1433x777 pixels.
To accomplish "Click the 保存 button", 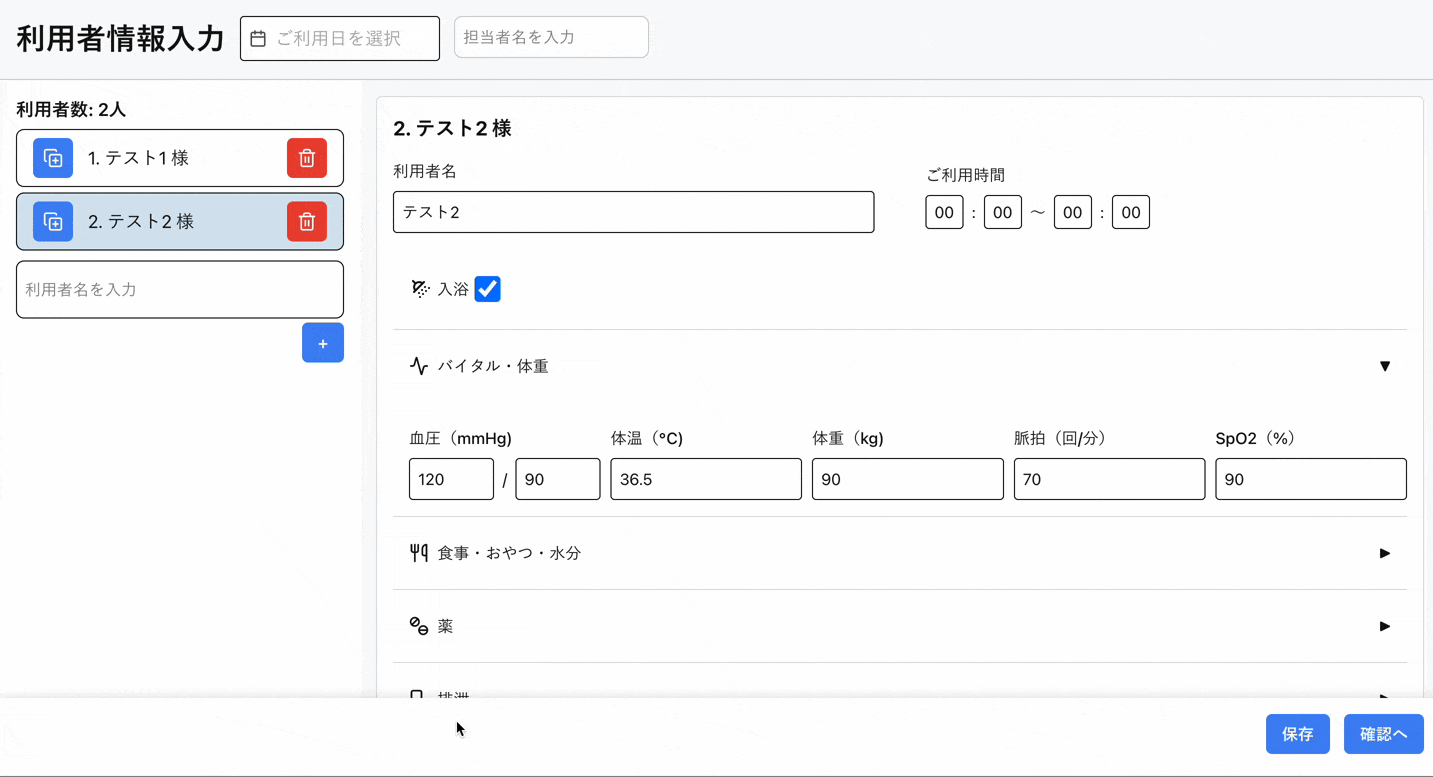I will pos(1297,733).
